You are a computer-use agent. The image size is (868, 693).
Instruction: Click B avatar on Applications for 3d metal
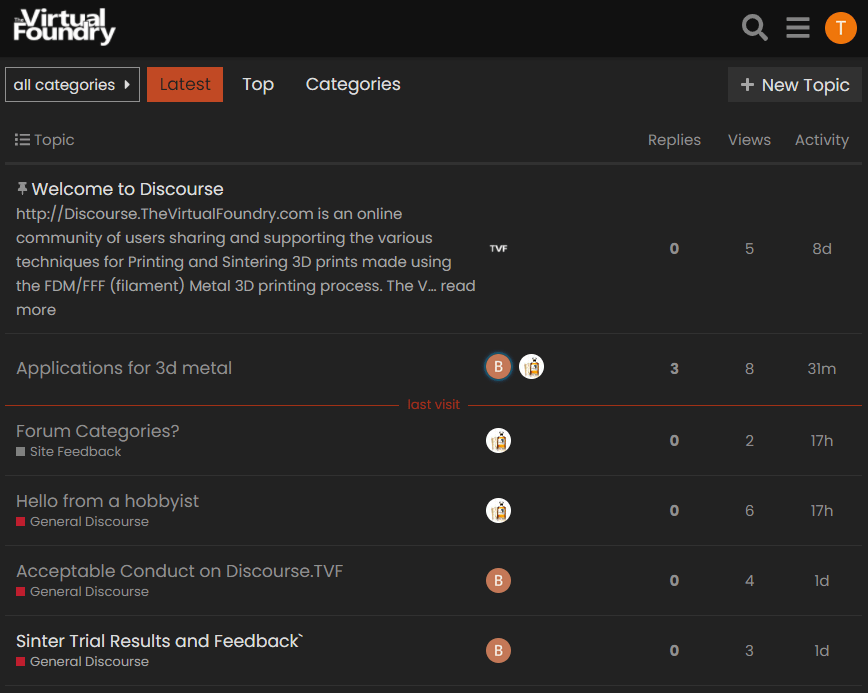point(498,366)
